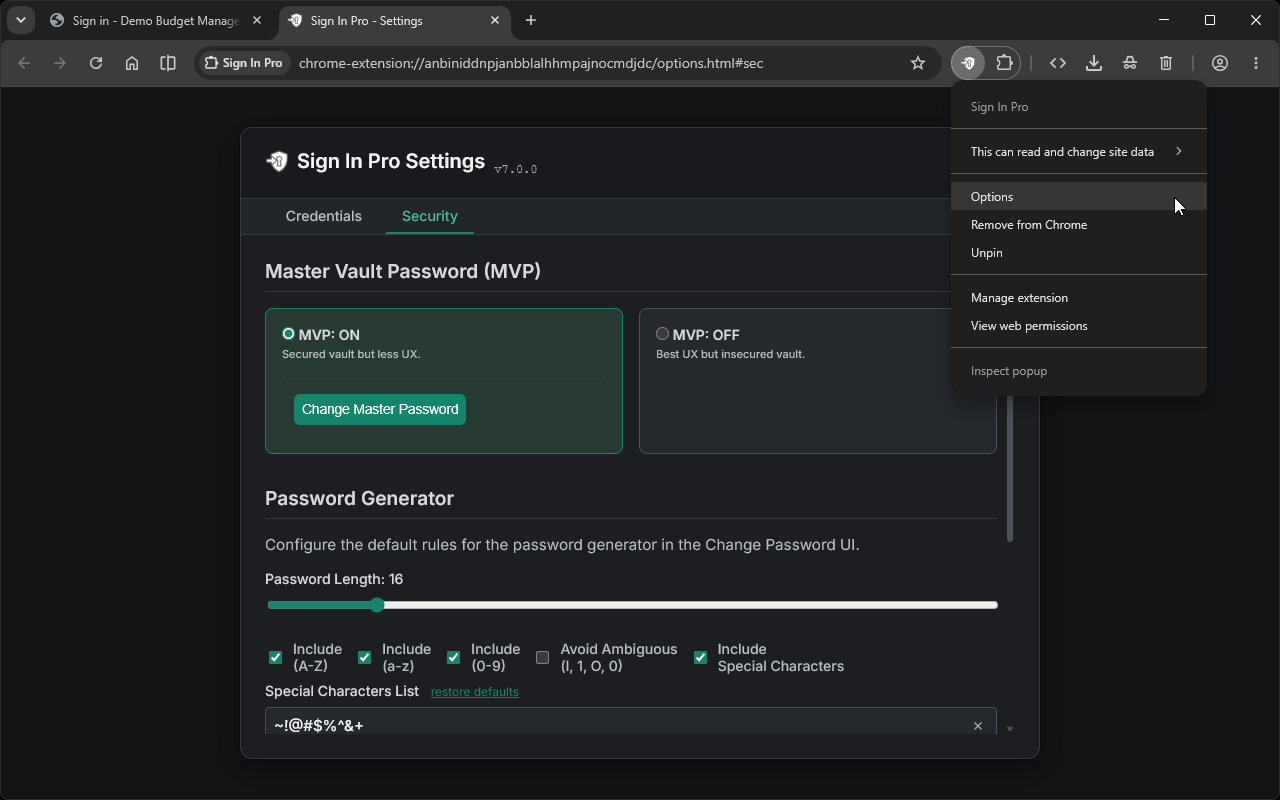
Task: Select Remove from Chrome menu item
Action: (x=1079, y=225)
